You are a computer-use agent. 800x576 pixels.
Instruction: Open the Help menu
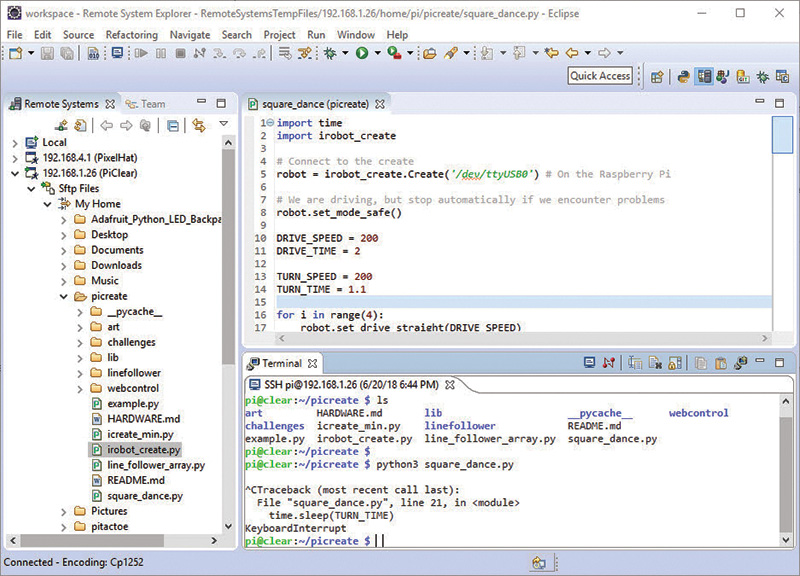397,35
